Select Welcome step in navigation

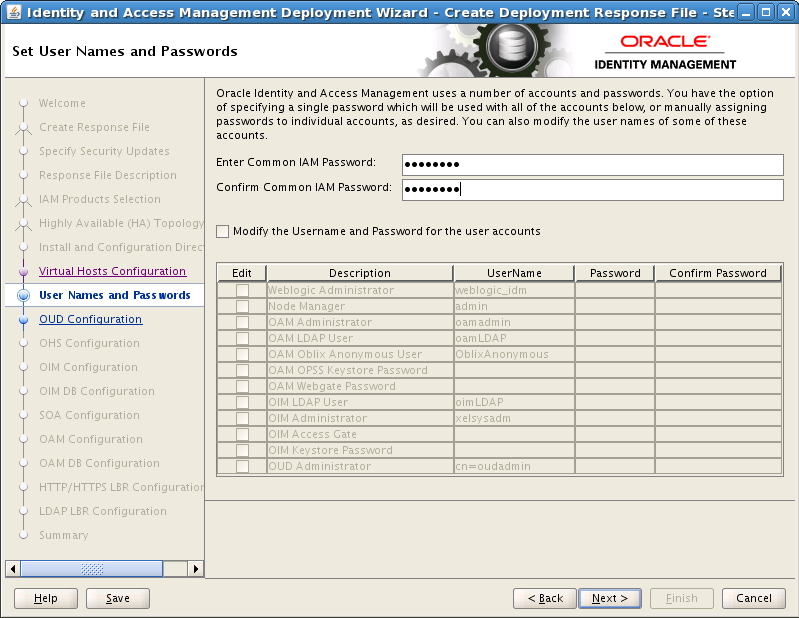(x=62, y=103)
